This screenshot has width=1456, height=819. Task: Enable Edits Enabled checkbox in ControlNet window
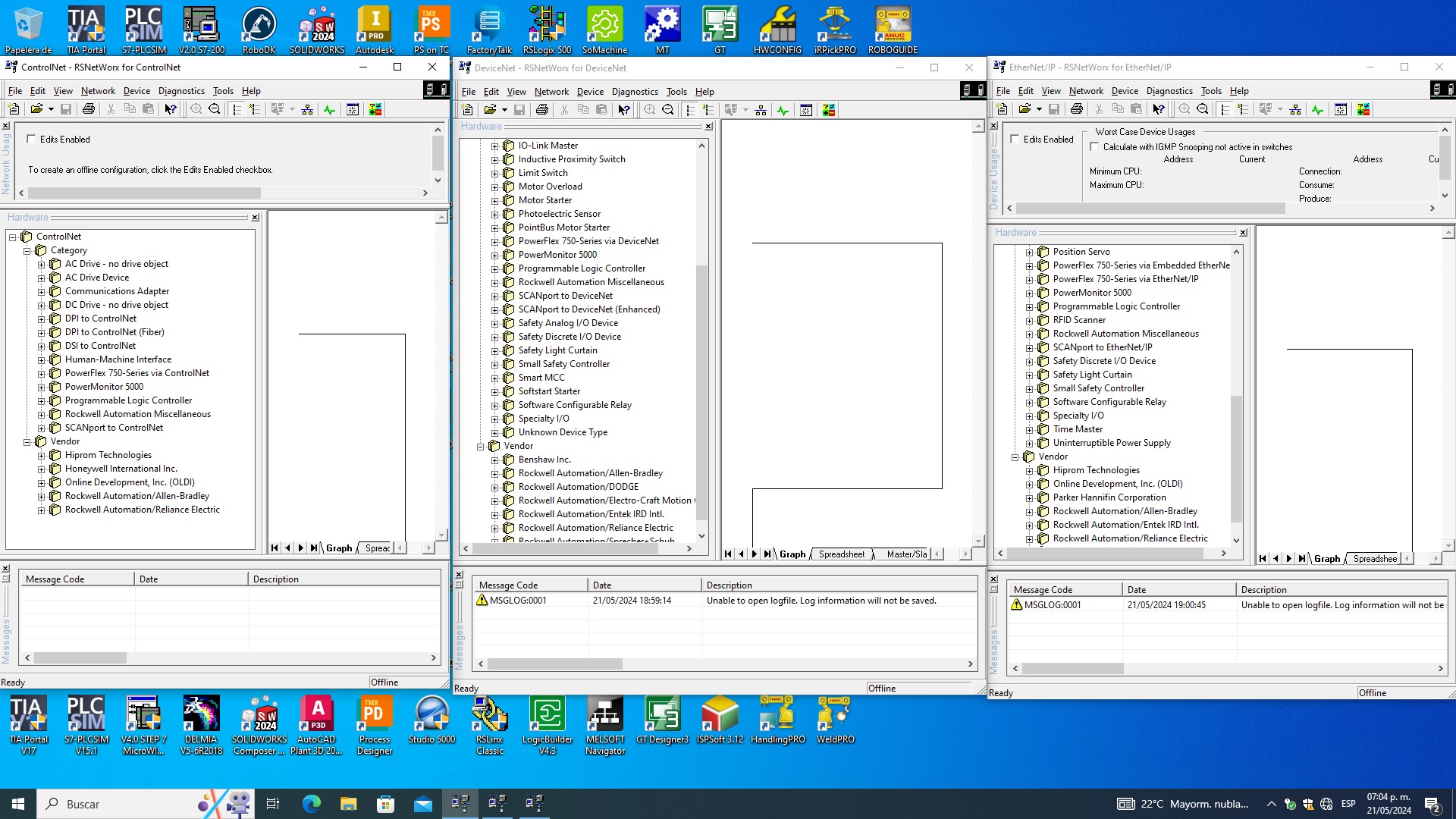coord(31,139)
